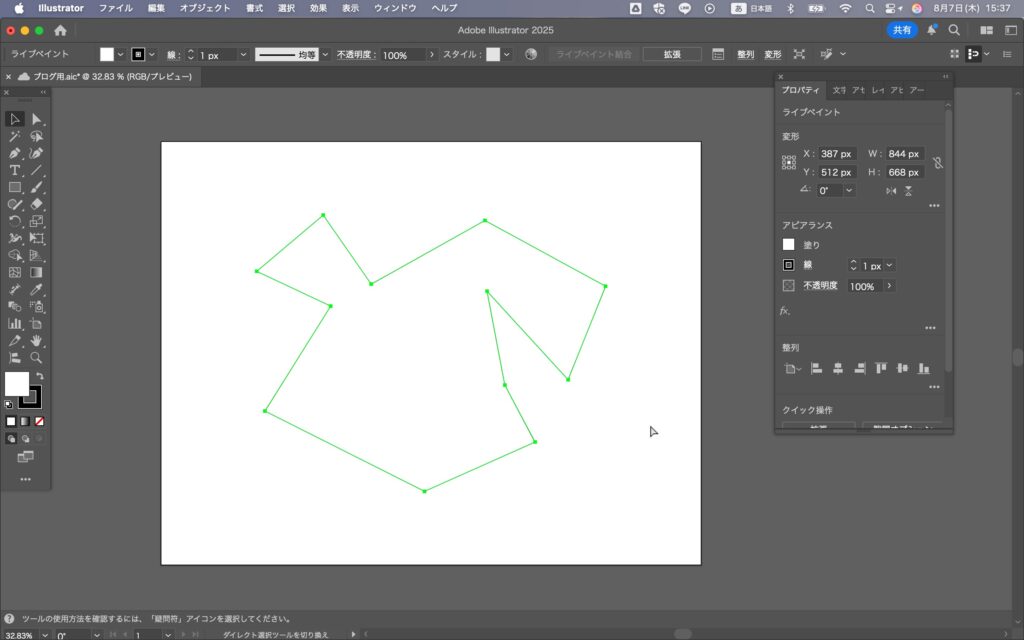The height and width of the screenshot is (640, 1024).
Task: Select the Curvature tool
Action: [x=37, y=153]
